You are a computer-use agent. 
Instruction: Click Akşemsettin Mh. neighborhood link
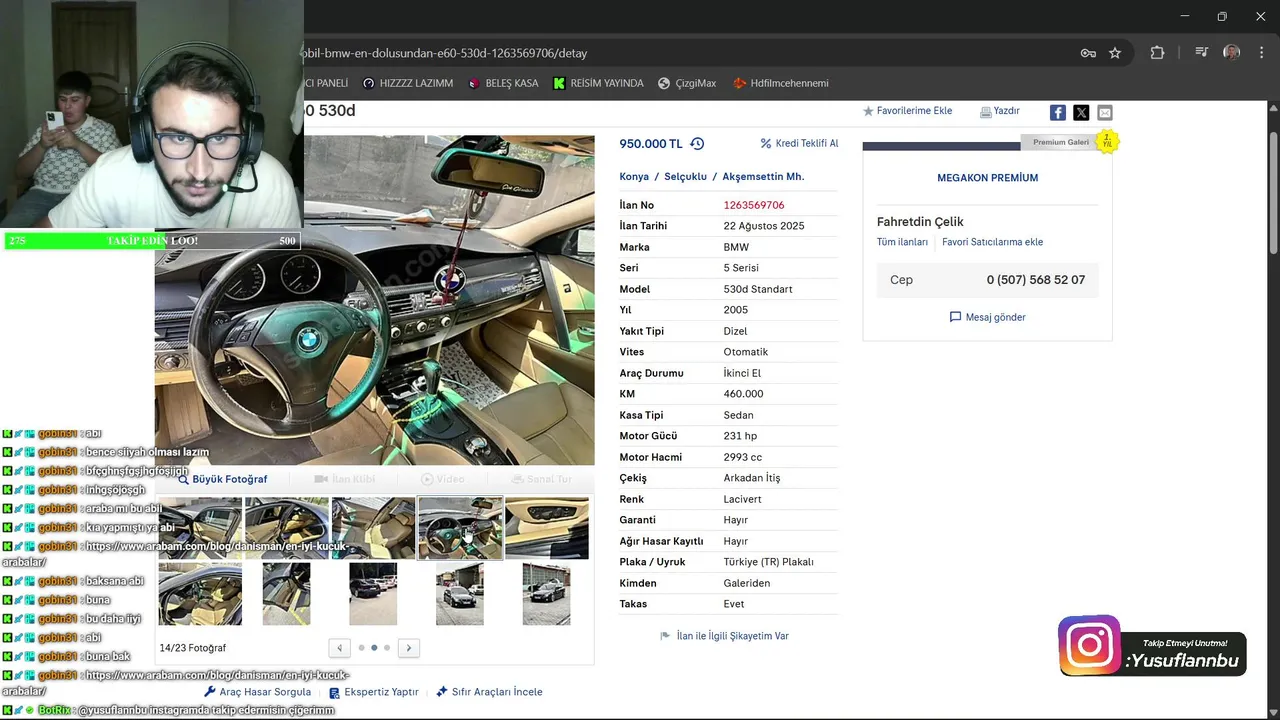(763, 177)
